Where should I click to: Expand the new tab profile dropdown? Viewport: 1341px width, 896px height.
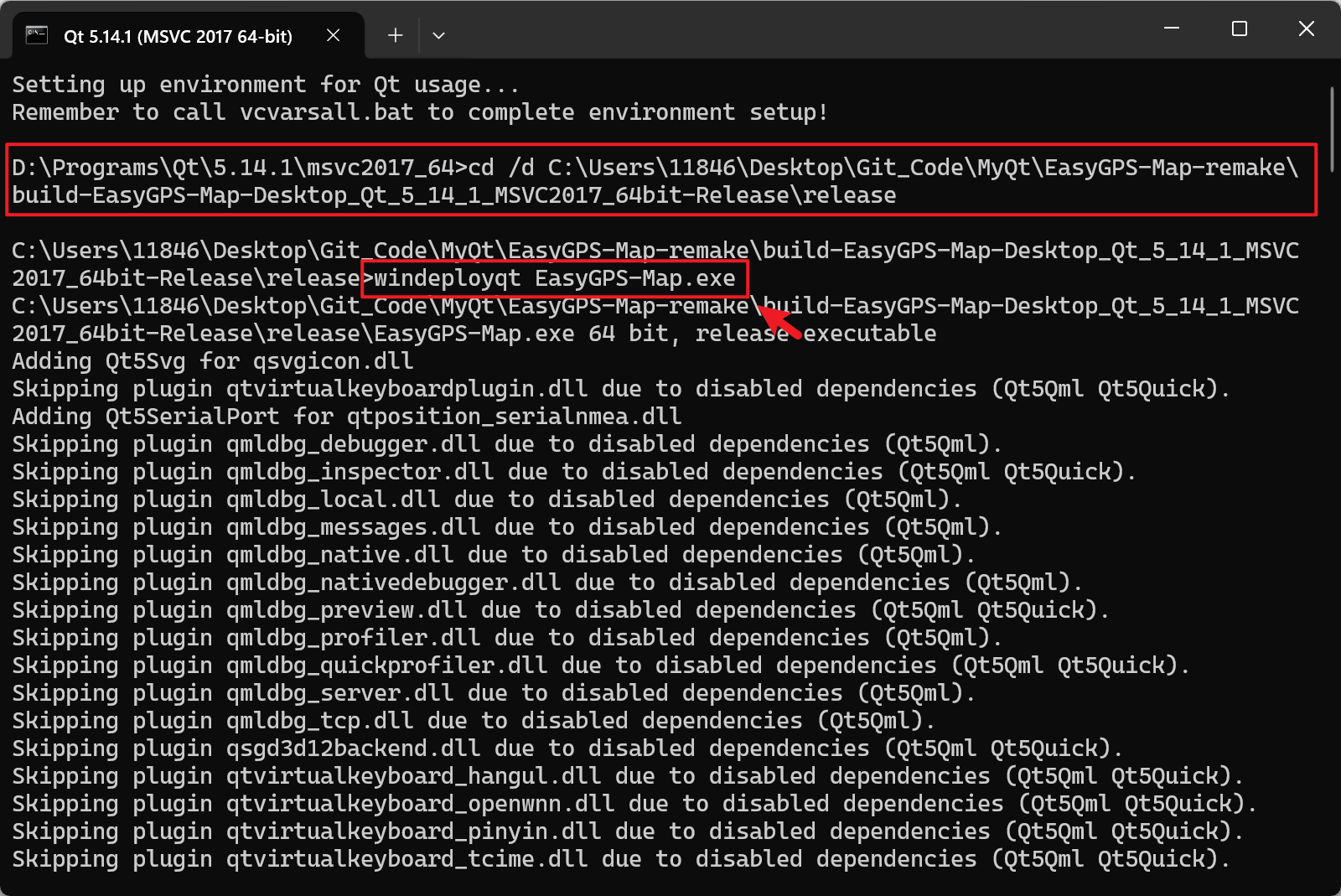tap(438, 35)
